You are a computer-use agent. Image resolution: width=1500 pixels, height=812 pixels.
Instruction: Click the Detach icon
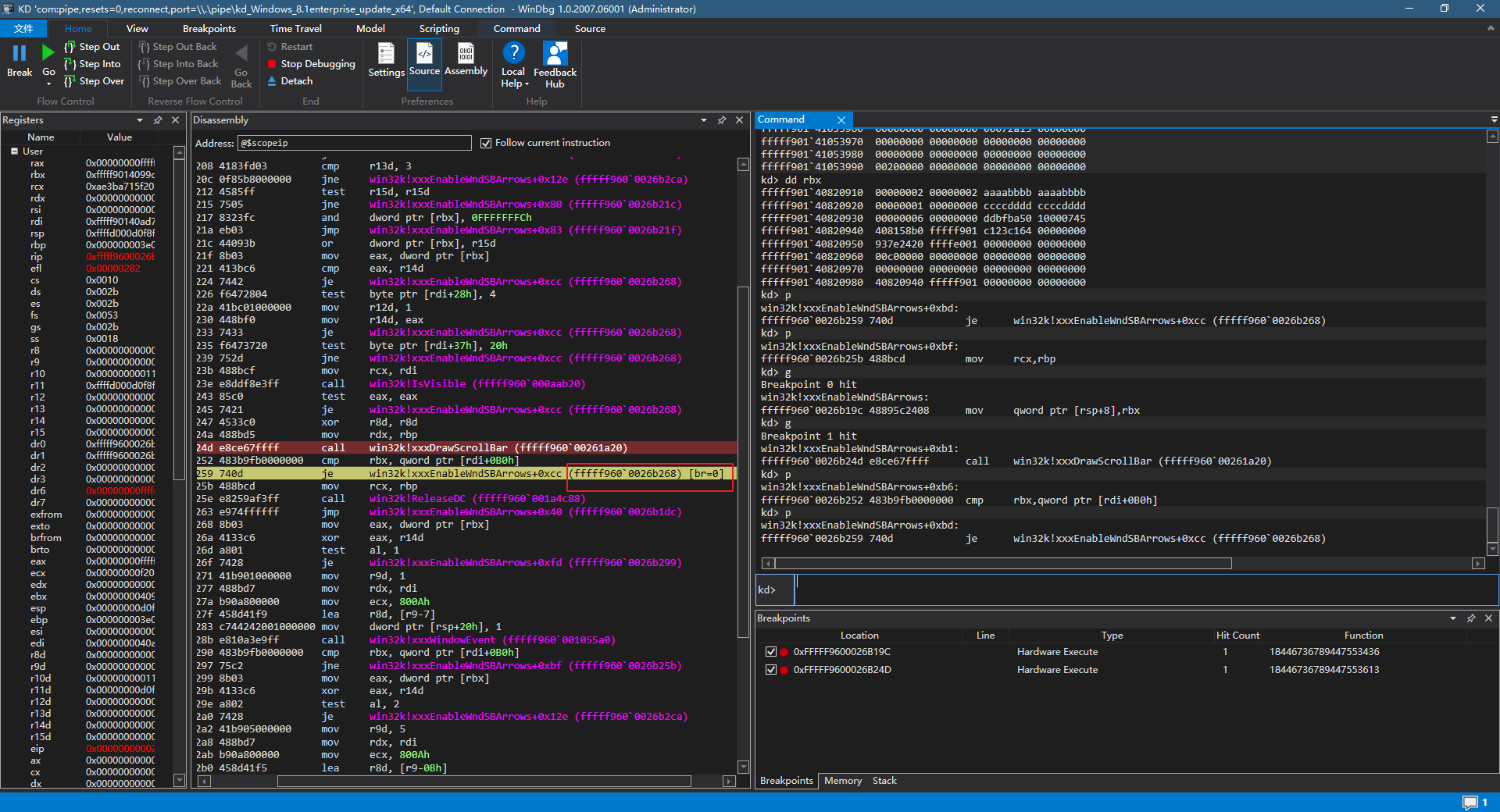pyautogui.click(x=272, y=81)
